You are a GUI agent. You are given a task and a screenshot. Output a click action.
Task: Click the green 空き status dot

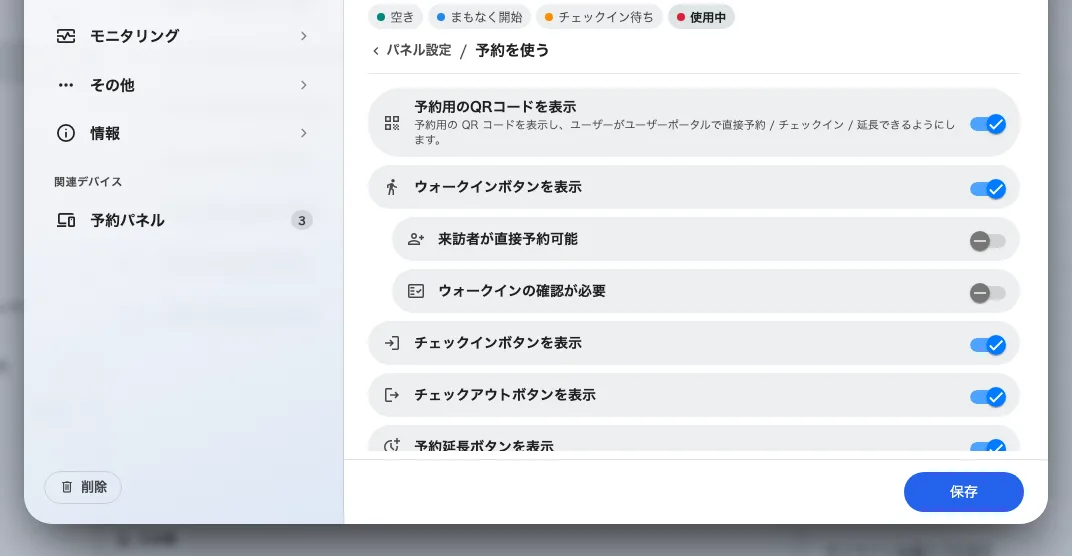(x=381, y=17)
